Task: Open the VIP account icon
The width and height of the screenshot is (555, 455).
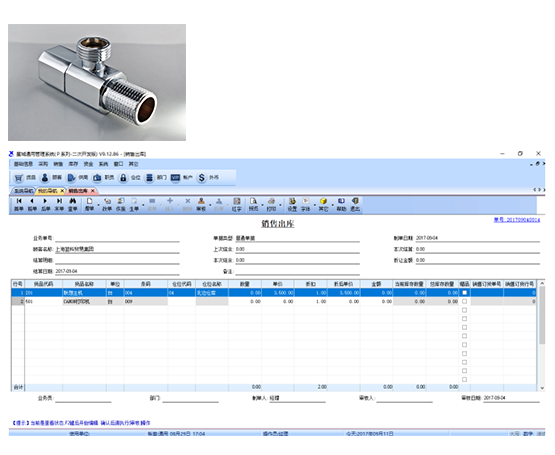Action: 175,178
